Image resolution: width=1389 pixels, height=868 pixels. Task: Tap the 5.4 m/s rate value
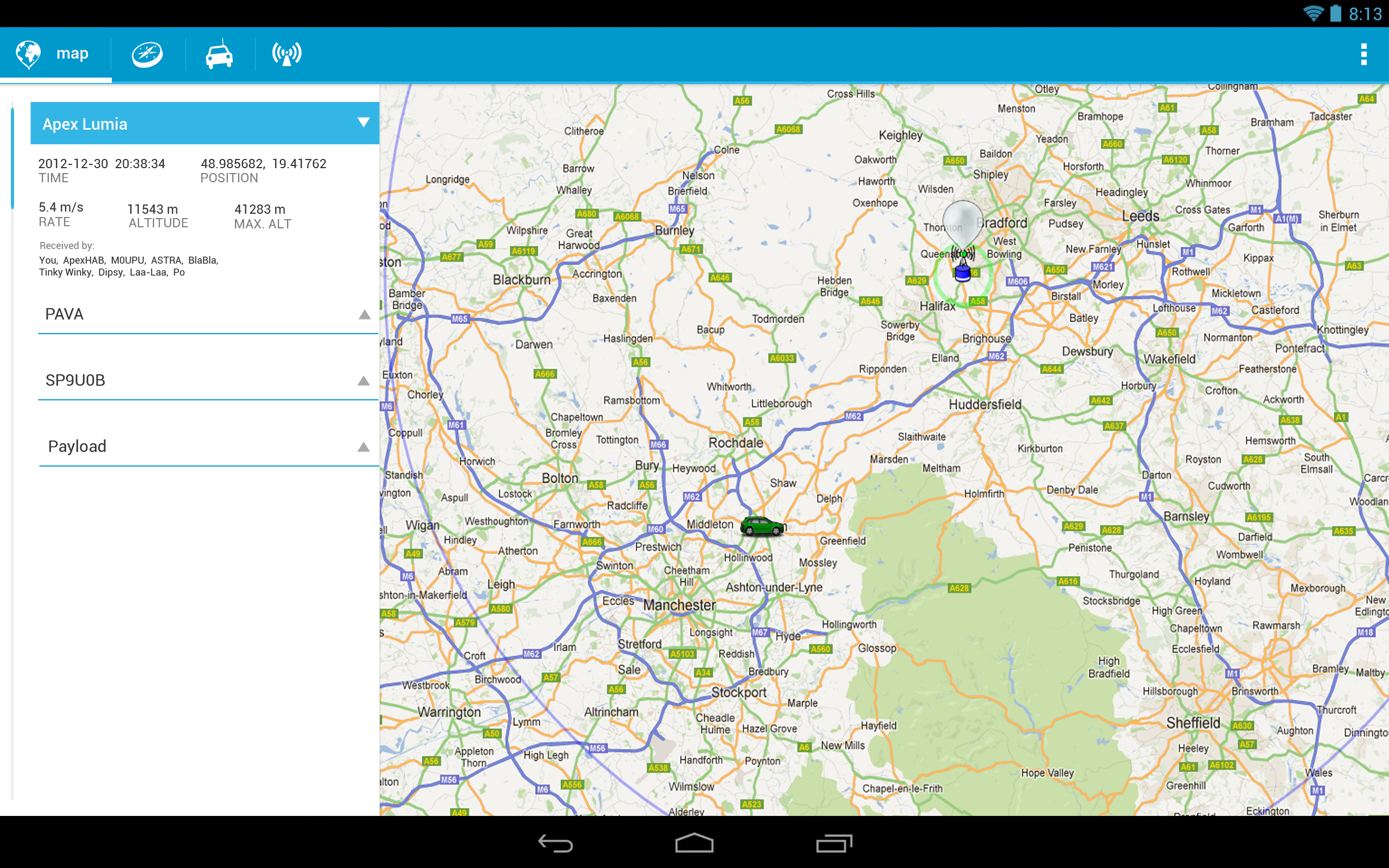(x=61, y=207)
